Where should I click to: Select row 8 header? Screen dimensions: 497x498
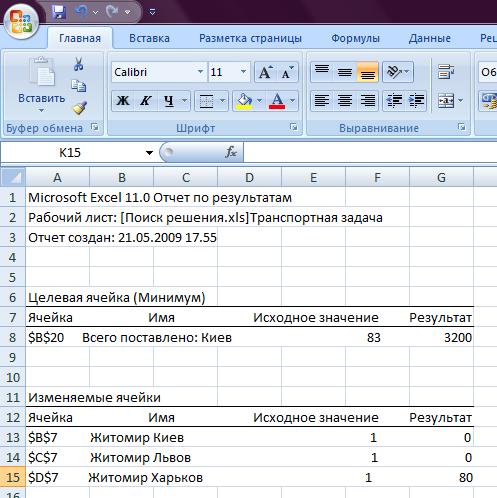[x=13, y=337]
